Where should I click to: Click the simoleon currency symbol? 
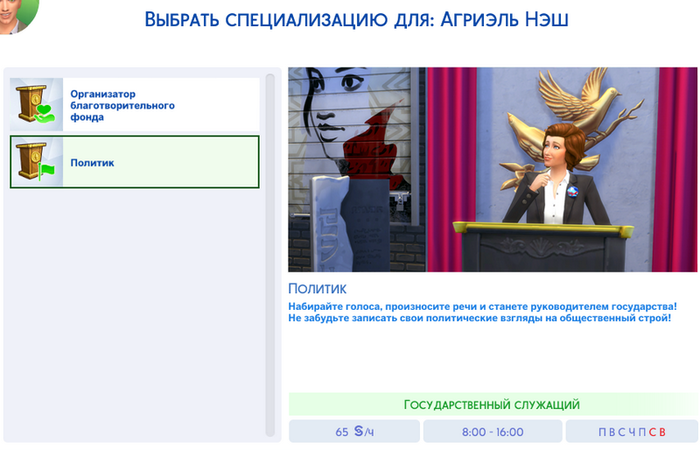[x=359, y=431]
